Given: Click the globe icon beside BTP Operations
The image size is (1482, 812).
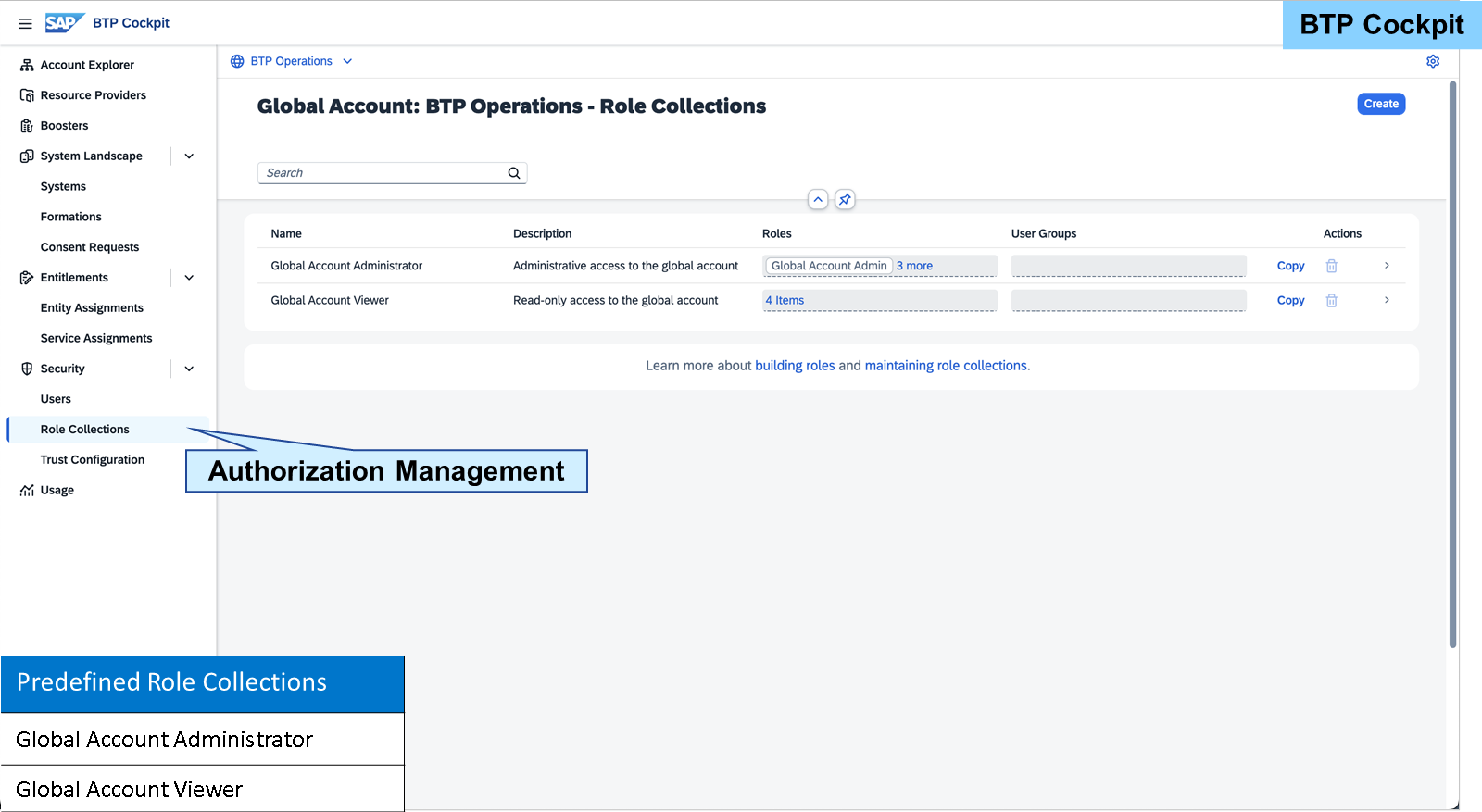Looking at the screenshot, I should [237, 61].
